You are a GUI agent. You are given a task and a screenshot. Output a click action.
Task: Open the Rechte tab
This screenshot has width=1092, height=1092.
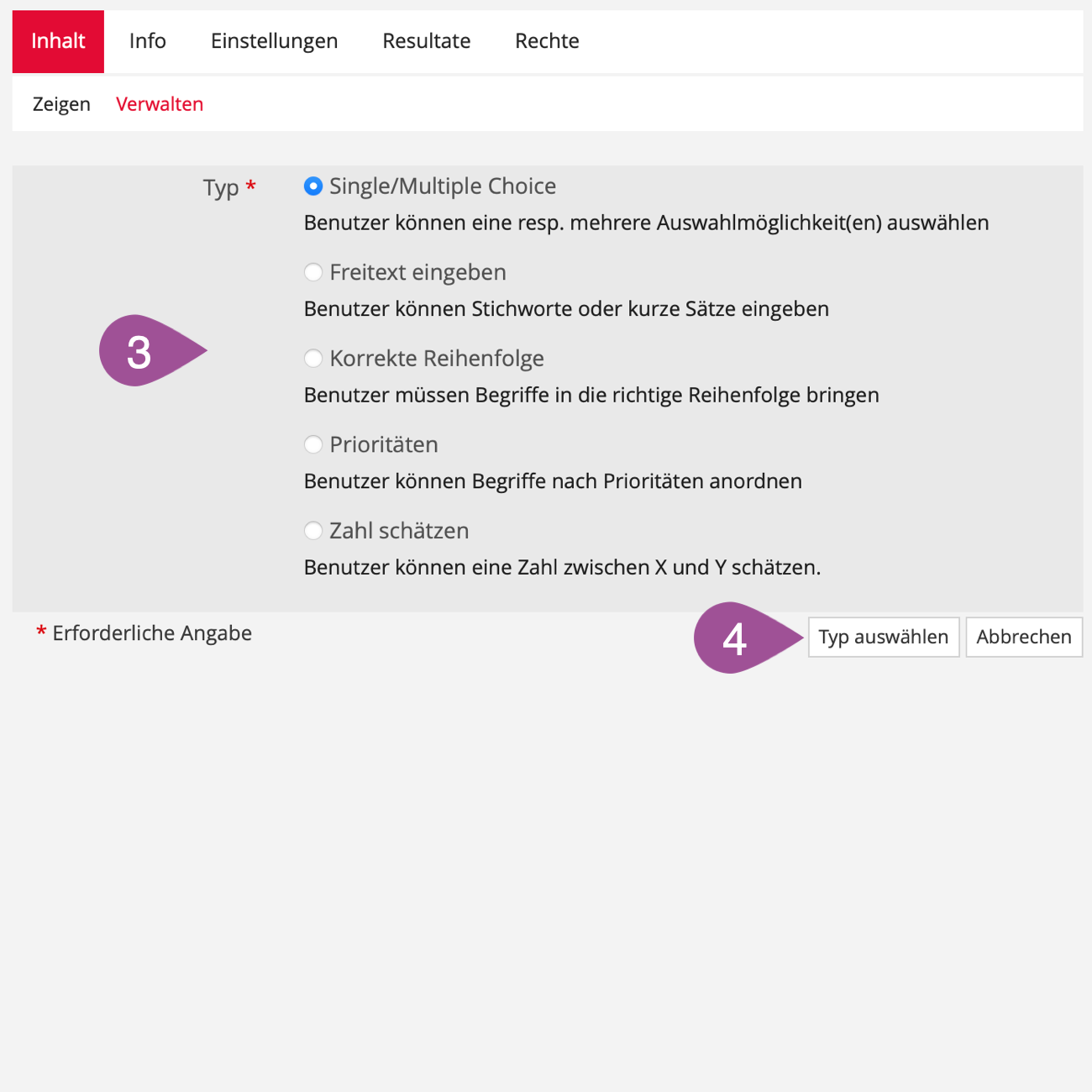[x=547, y=41]
